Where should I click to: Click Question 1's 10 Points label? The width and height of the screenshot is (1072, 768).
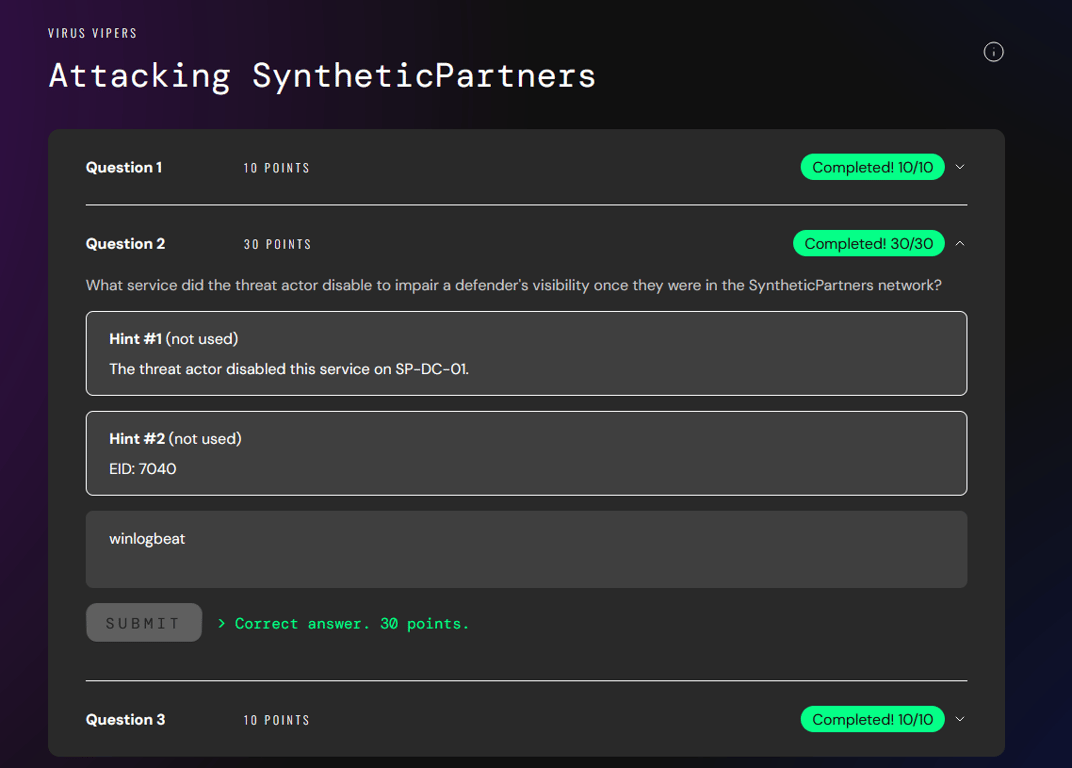point(276,168)
